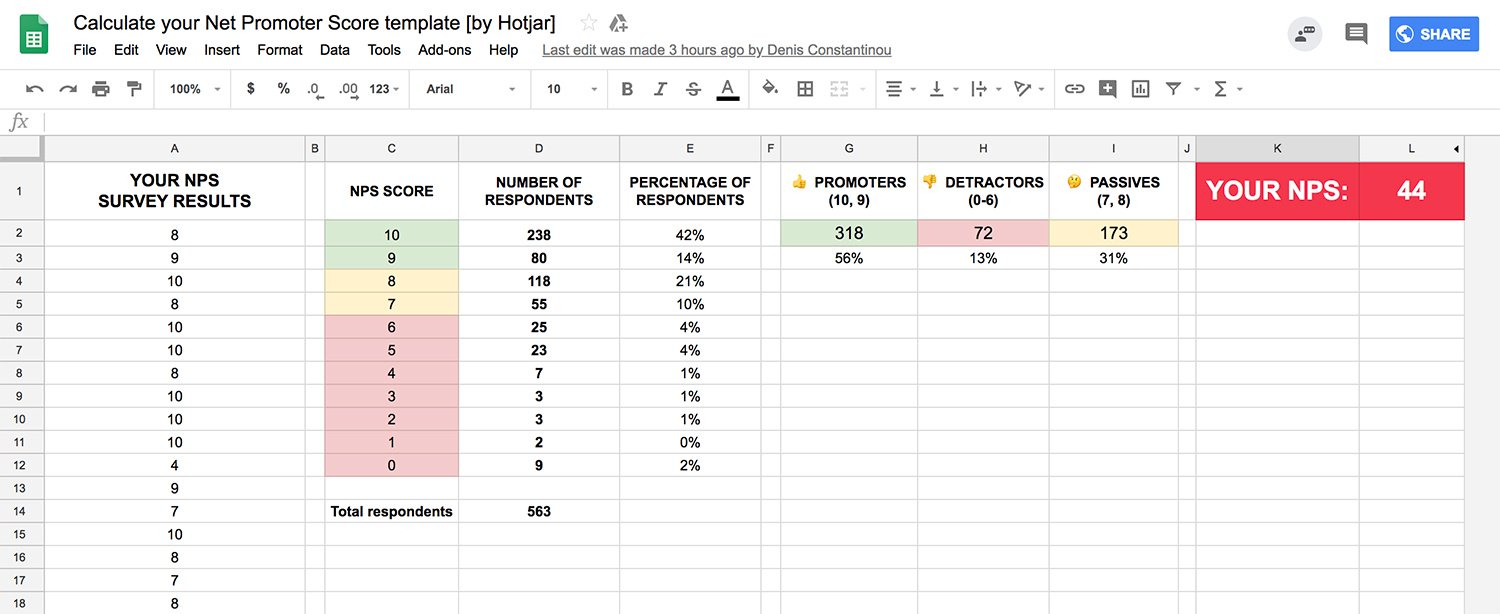1500x614 pixels.
Task: Insert a chart
Action: click(1140, 89)
